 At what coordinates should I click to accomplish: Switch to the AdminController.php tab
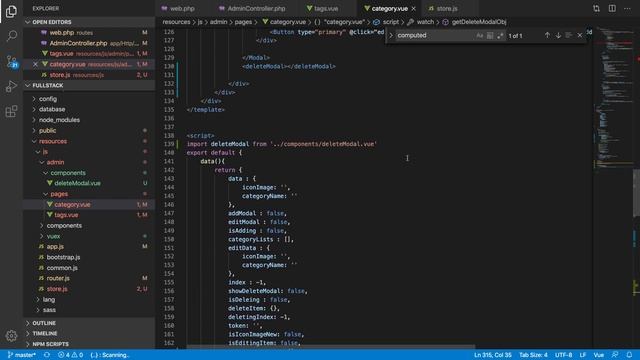[x=256, y=8]
